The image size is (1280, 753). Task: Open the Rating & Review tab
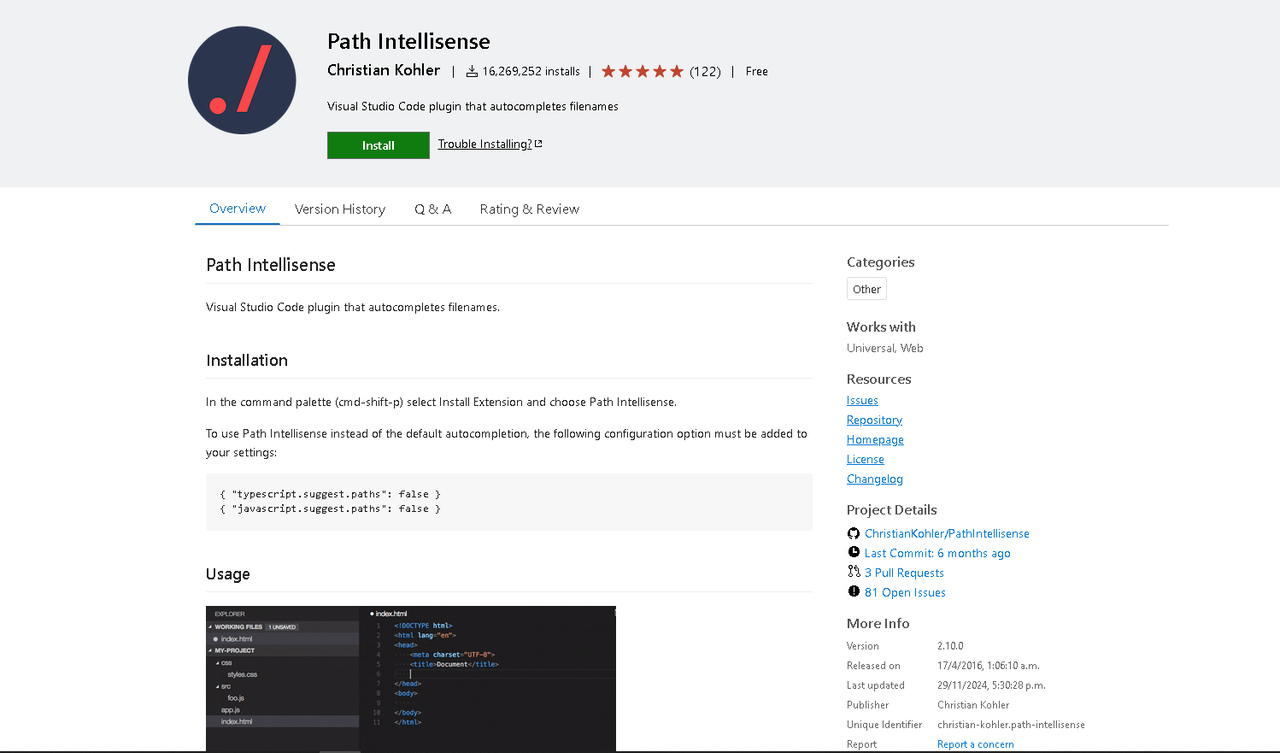[x=529, y=209]
